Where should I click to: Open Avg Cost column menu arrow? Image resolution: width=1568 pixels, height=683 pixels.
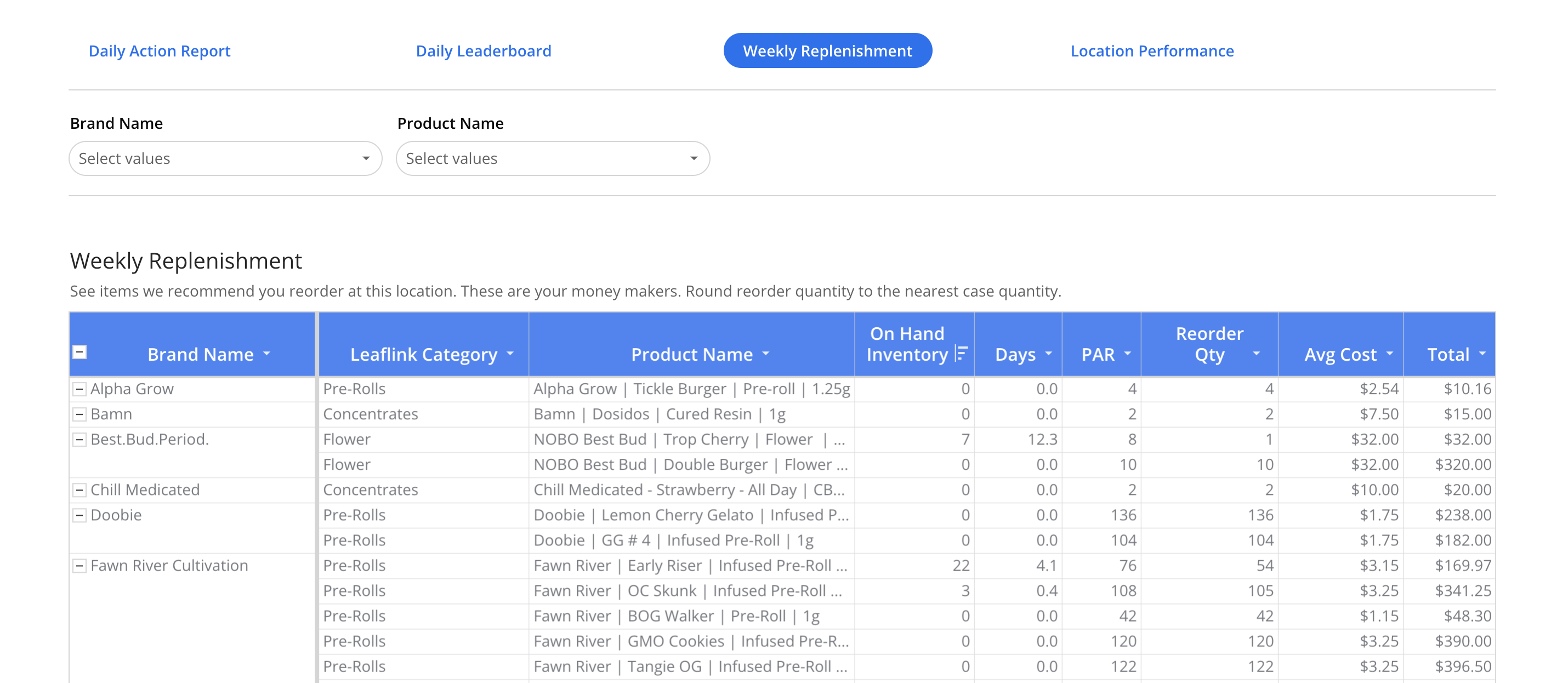(x=1390, y=354)
